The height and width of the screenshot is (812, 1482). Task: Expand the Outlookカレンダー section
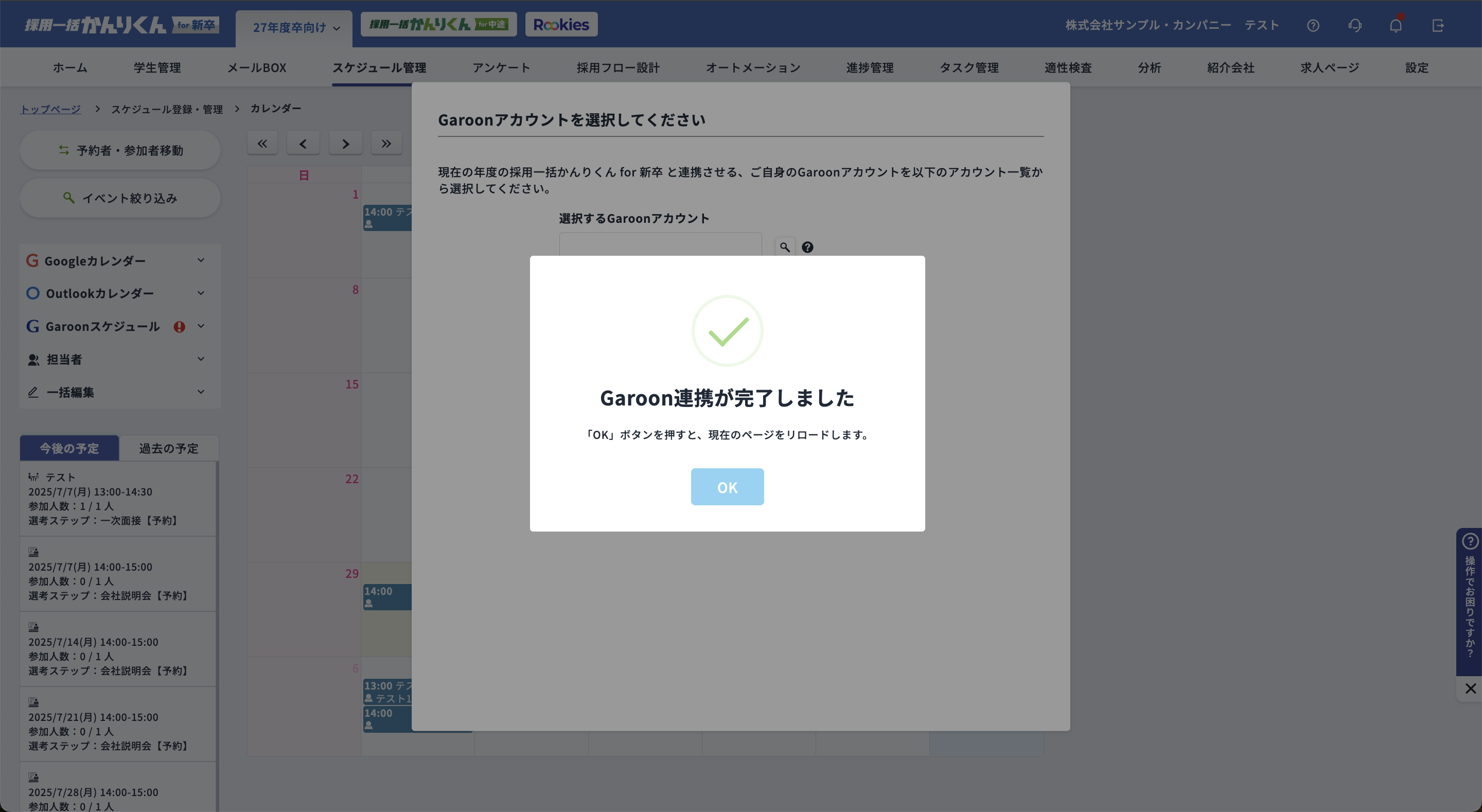pyautogui.click(x=201, y=293)
